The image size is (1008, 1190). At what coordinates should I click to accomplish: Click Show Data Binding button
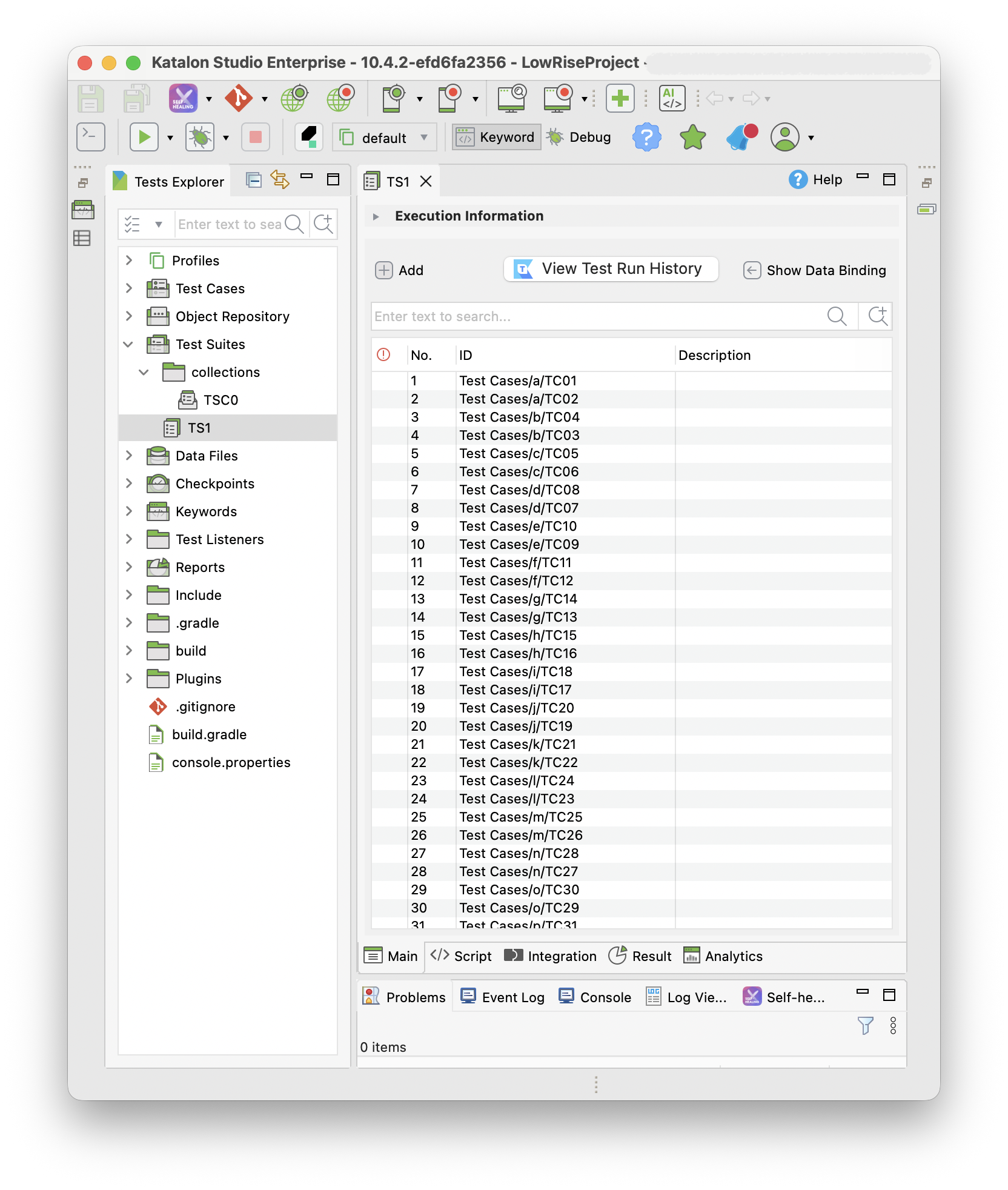[815, 270]
